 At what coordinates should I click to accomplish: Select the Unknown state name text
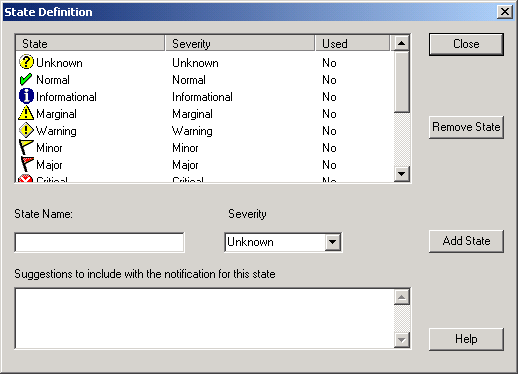(59, 63)
